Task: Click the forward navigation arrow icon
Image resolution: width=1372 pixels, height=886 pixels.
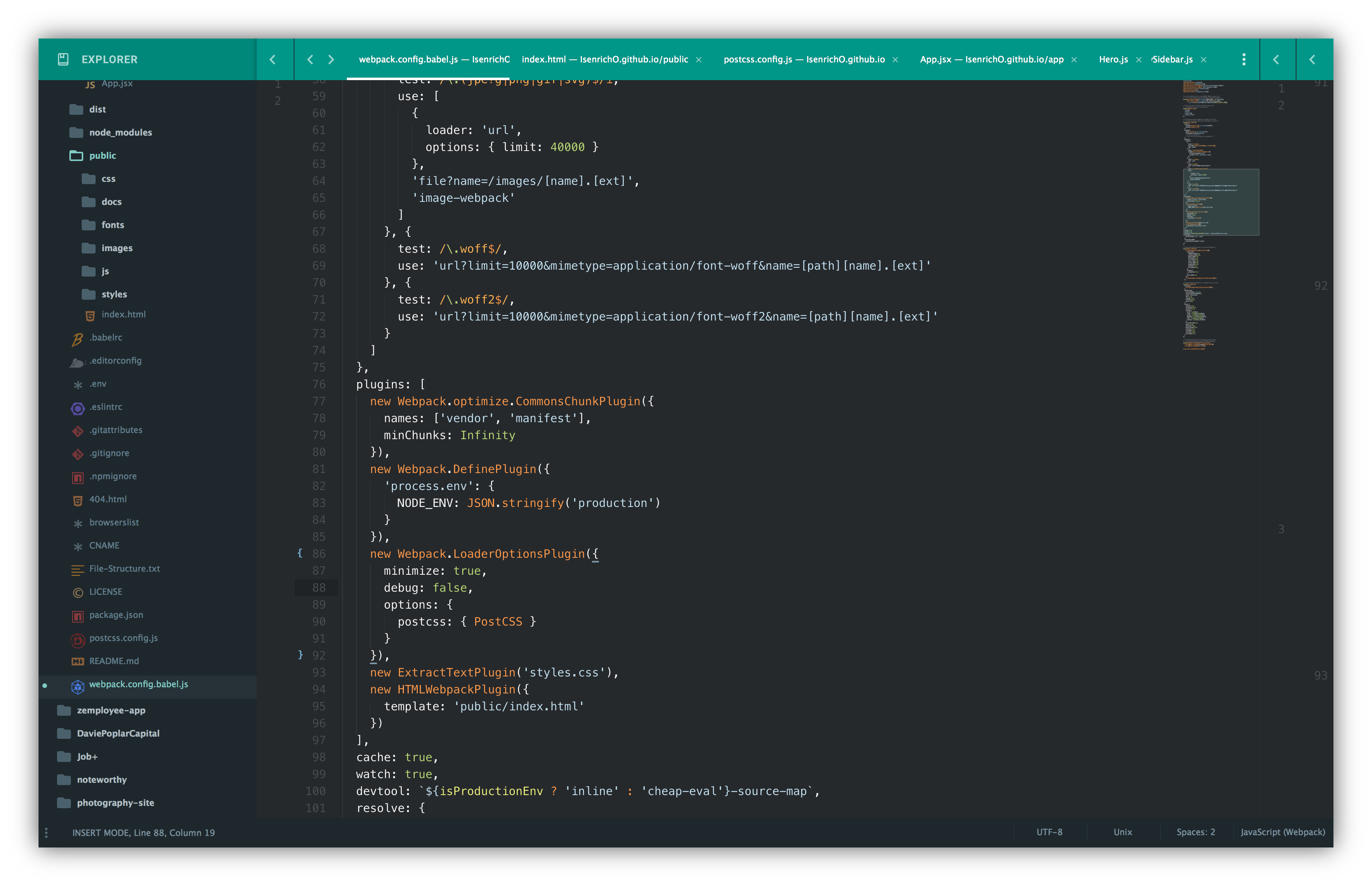Action: tap(330, 59)
